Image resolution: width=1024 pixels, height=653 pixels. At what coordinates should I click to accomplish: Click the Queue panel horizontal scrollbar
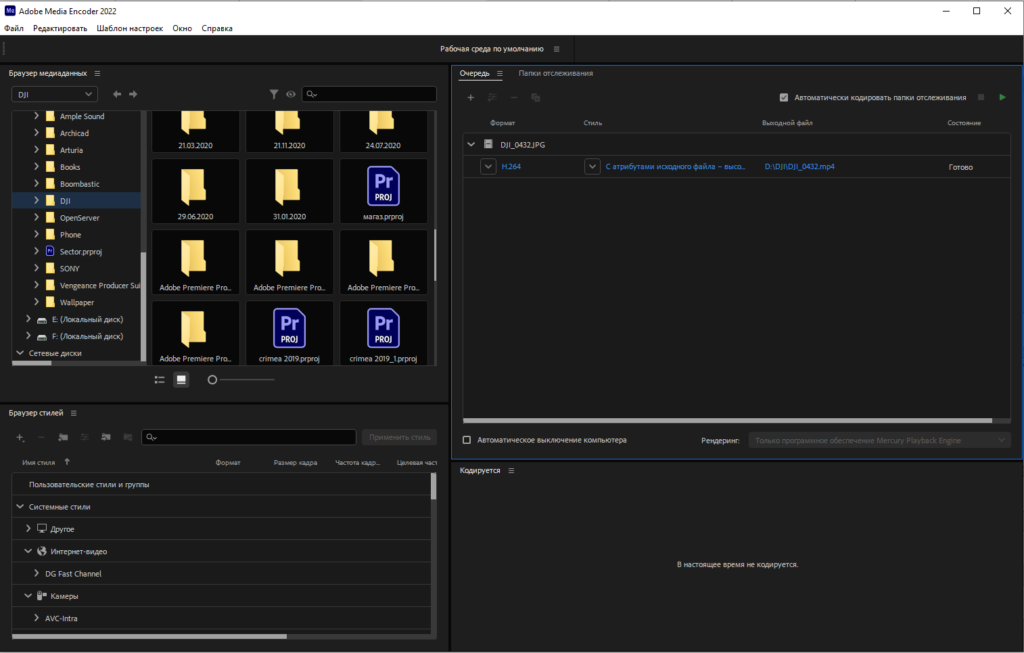pos(728,421)
